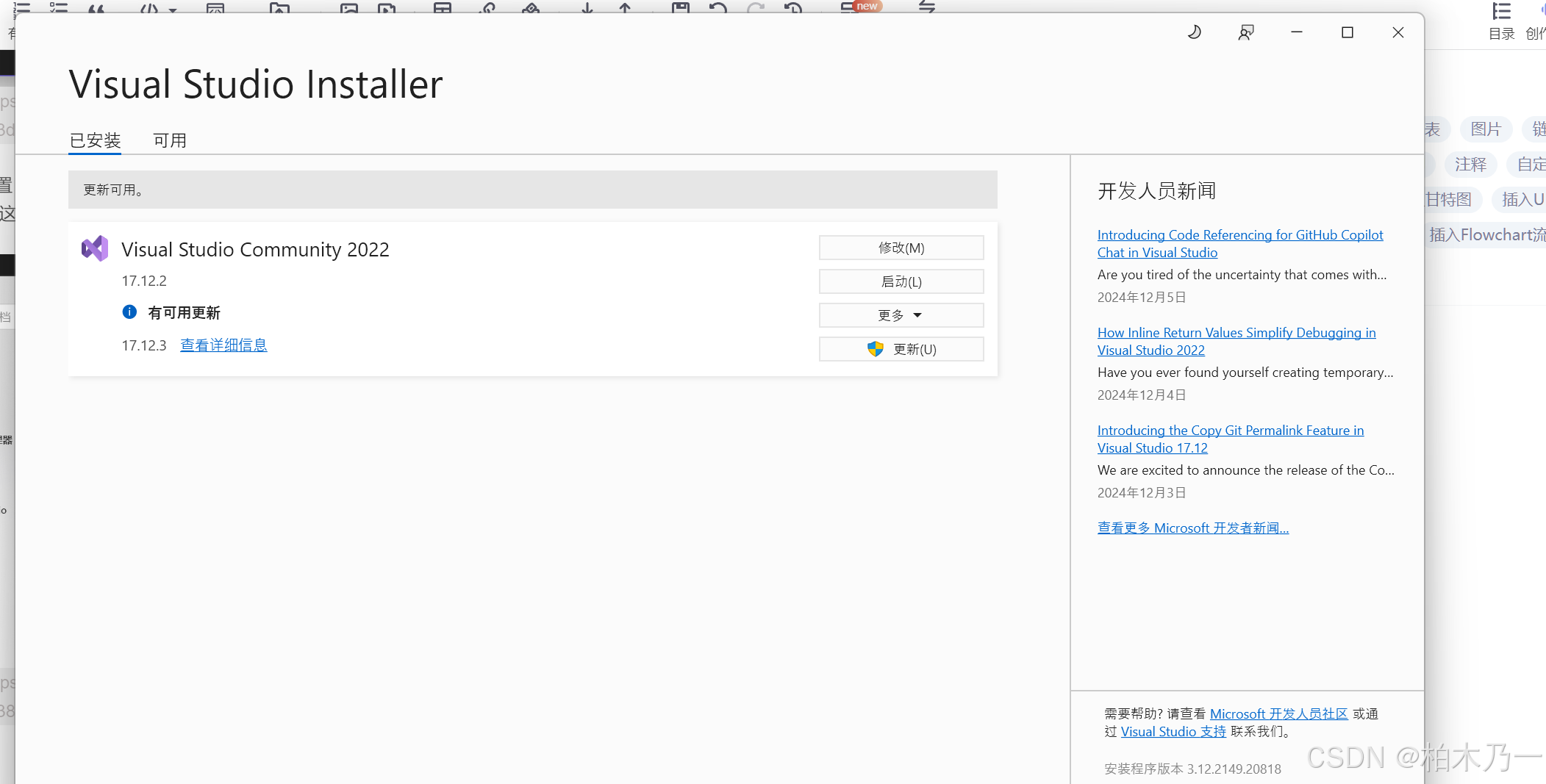Click the date 2024年12月3日
The image size is (1546, 784).
[1142, 493]
